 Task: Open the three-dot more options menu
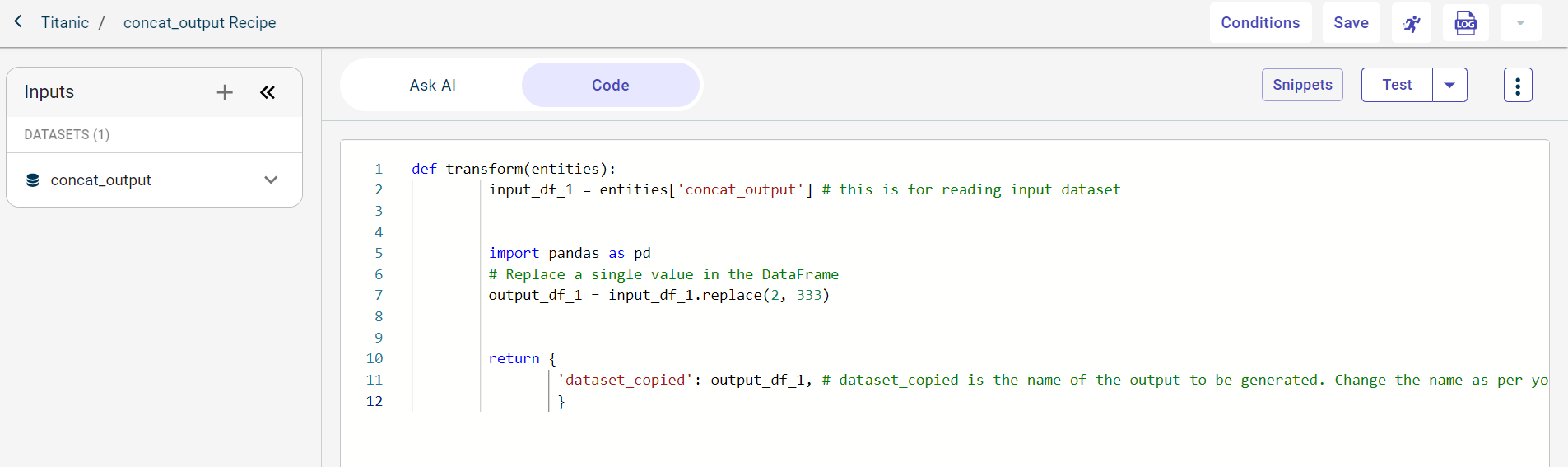[1517, 85]
